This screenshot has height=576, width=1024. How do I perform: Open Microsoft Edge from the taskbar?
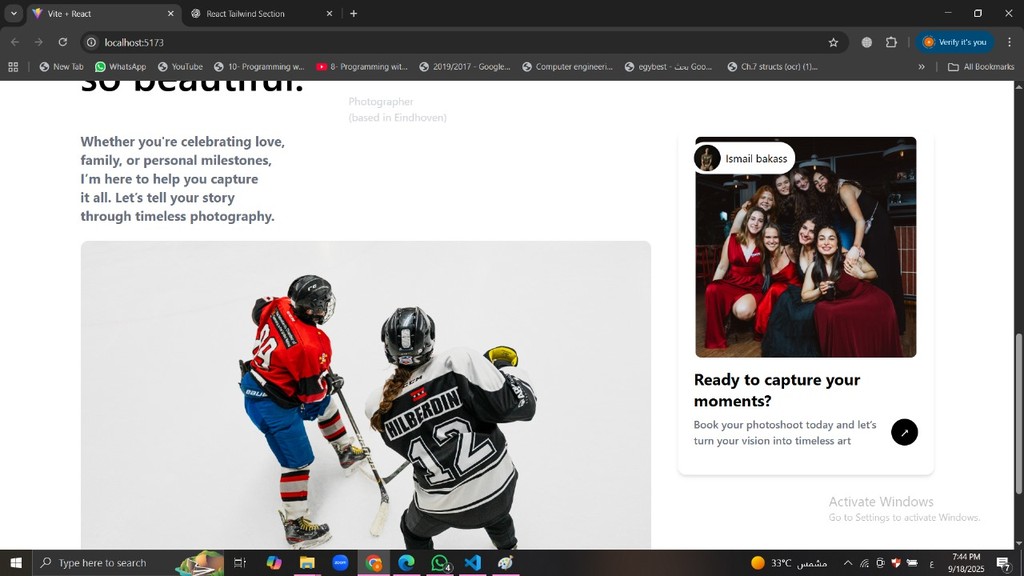(406, 563)
